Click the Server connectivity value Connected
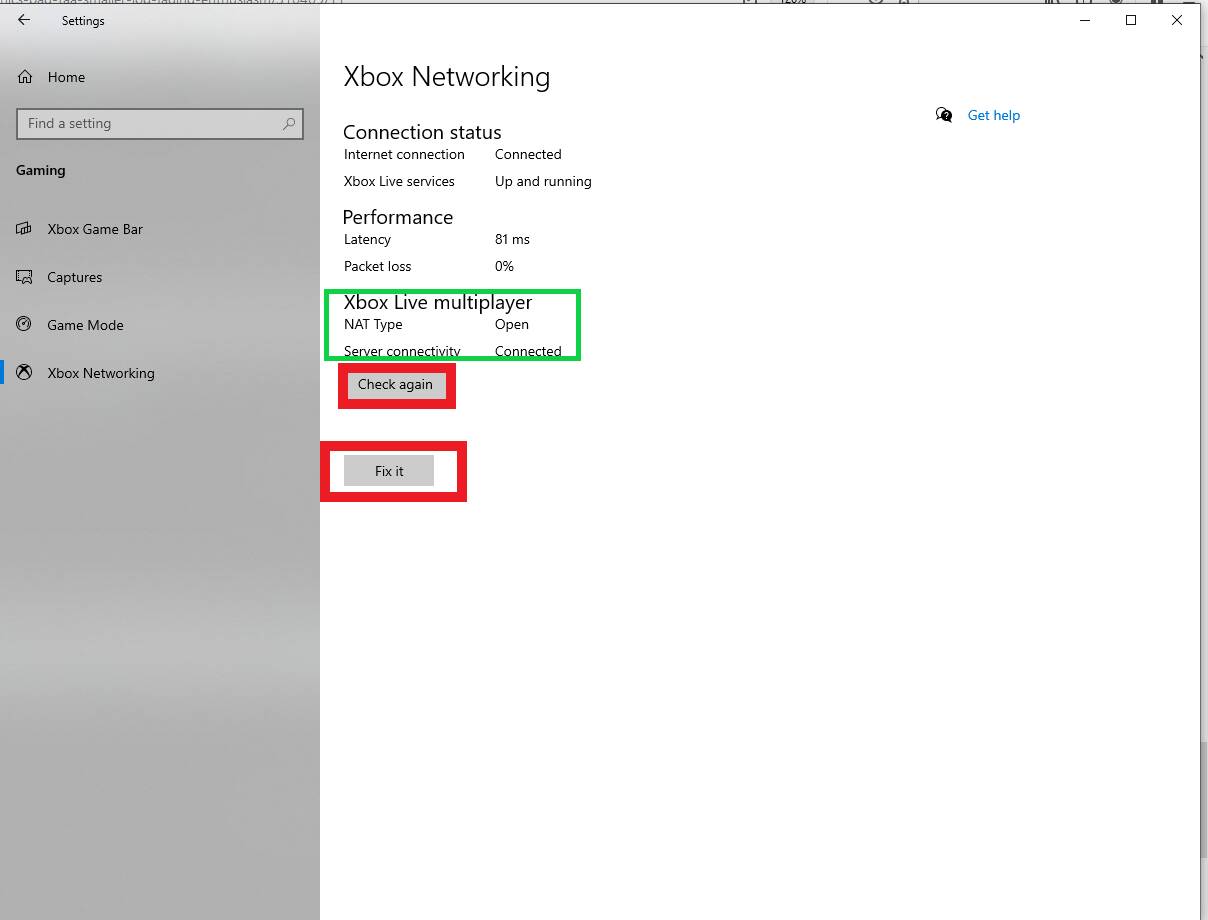1208x920 pixels. click(528, 351)
